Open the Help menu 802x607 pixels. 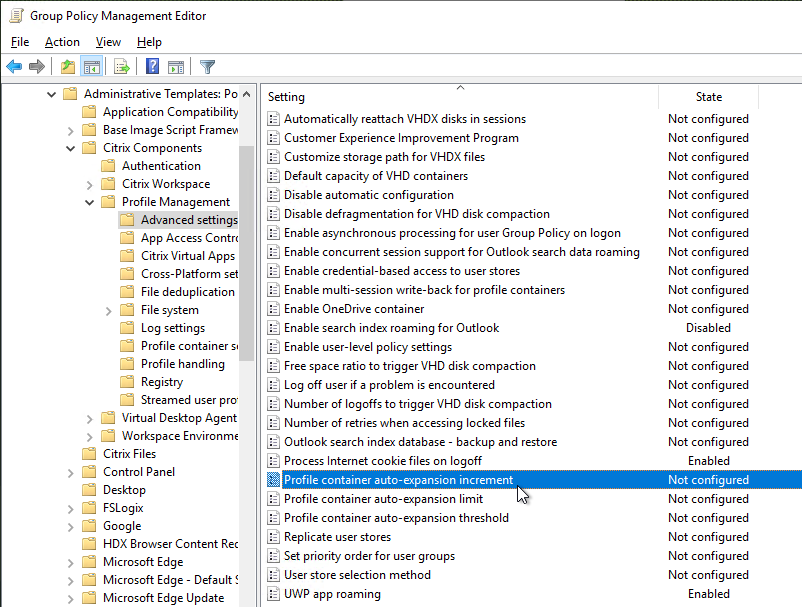[149, 42]
